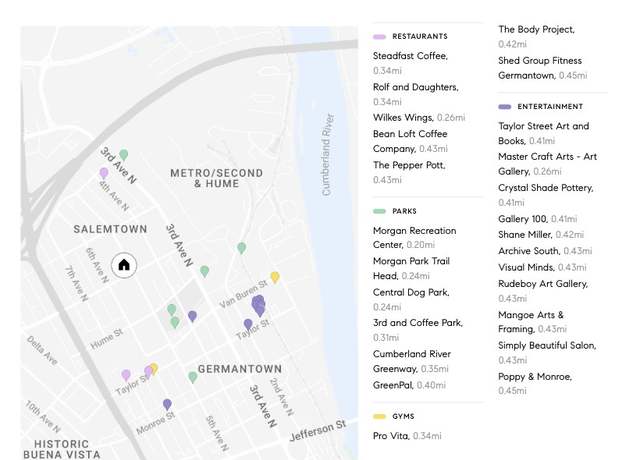Click the yellow gym pin near lower Taylor St
Screen dimensions: 640x460
click(153, 369)
